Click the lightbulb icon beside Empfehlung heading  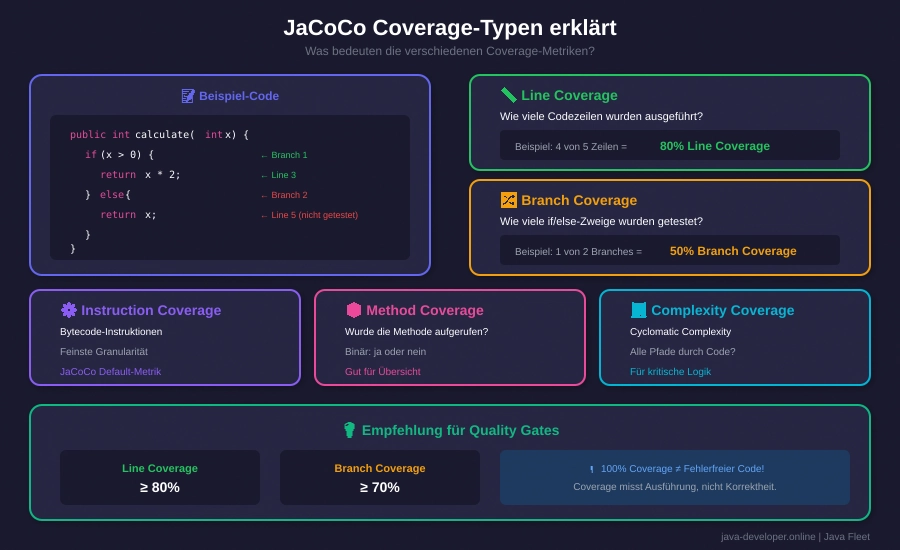pos(349,430)
